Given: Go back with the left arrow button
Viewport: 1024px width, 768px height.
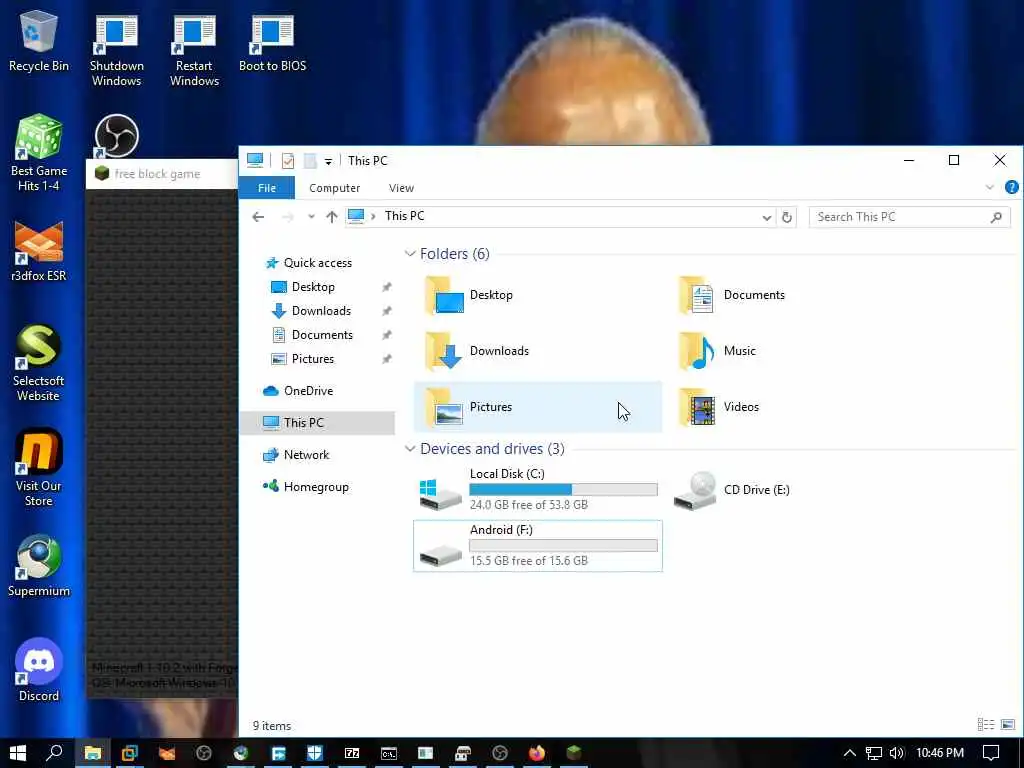Looking at the screenshot, I should pos(259,217).
